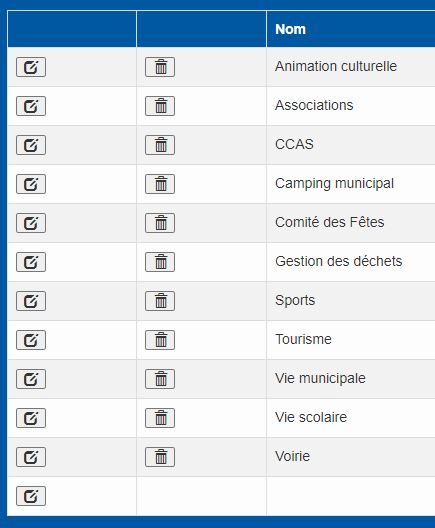
Task: Select the Tourisme name cell
Action: click(x=351, y=340)
